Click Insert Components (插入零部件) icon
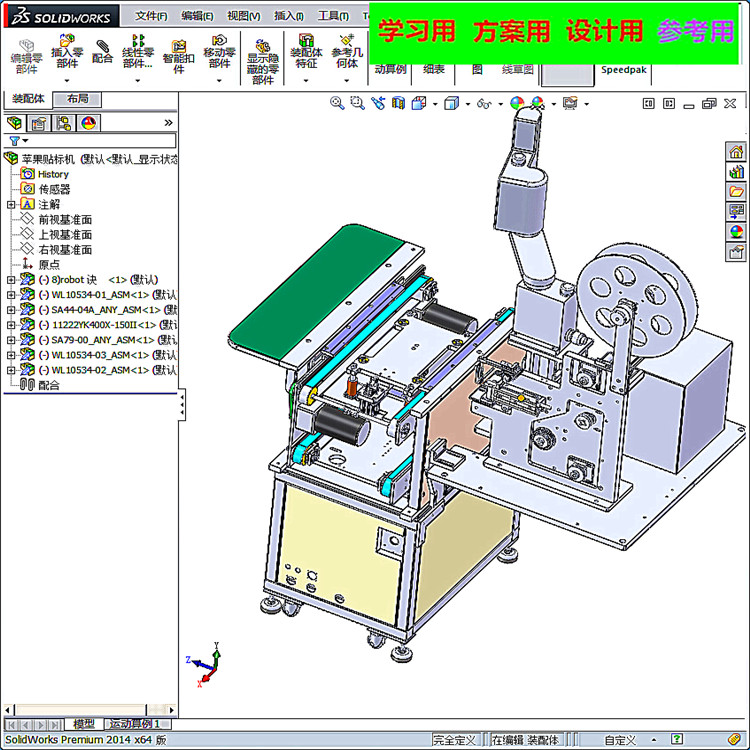The width and height of the screenshot is (750, 750). coord(66,51)
